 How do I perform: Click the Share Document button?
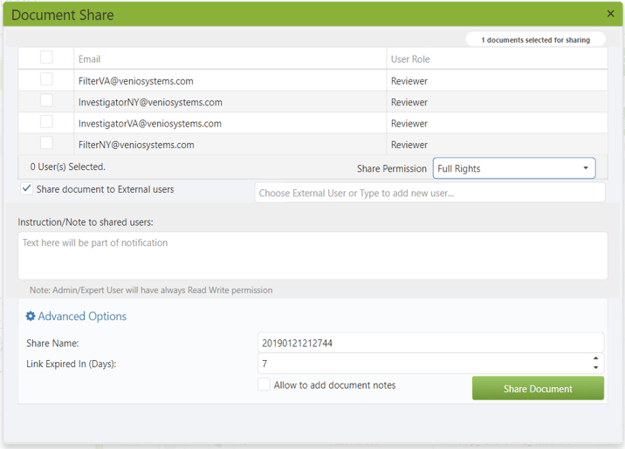[x=538, y=388]
